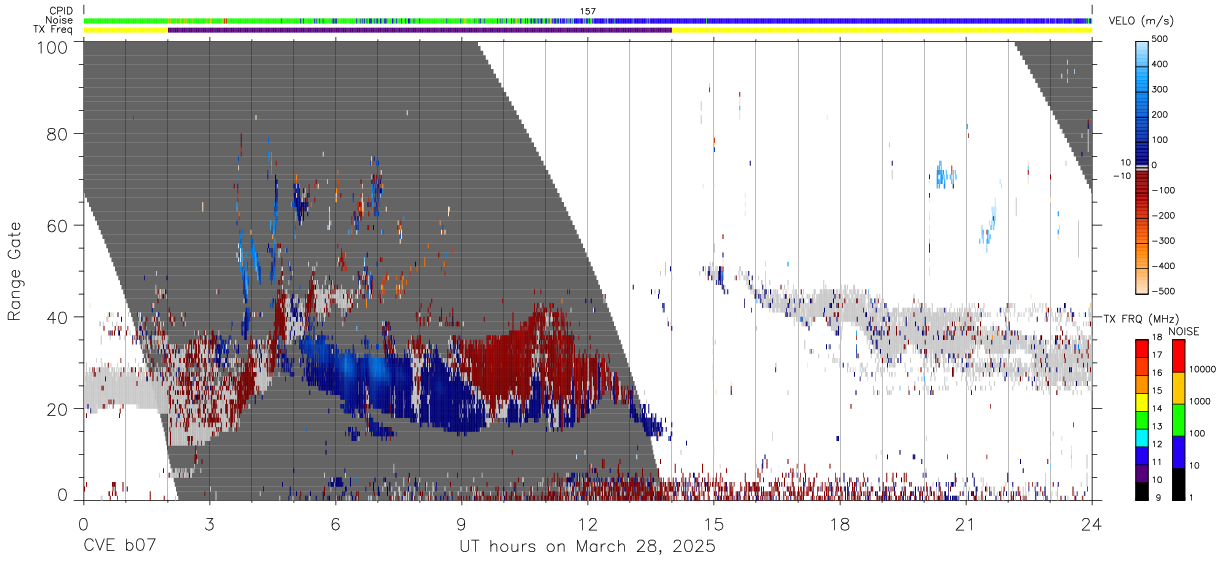This screenshot has height=567, width=1228.
Task: Click the red top segment of NOISE colorbar
Action: [x=1177, y=355]
